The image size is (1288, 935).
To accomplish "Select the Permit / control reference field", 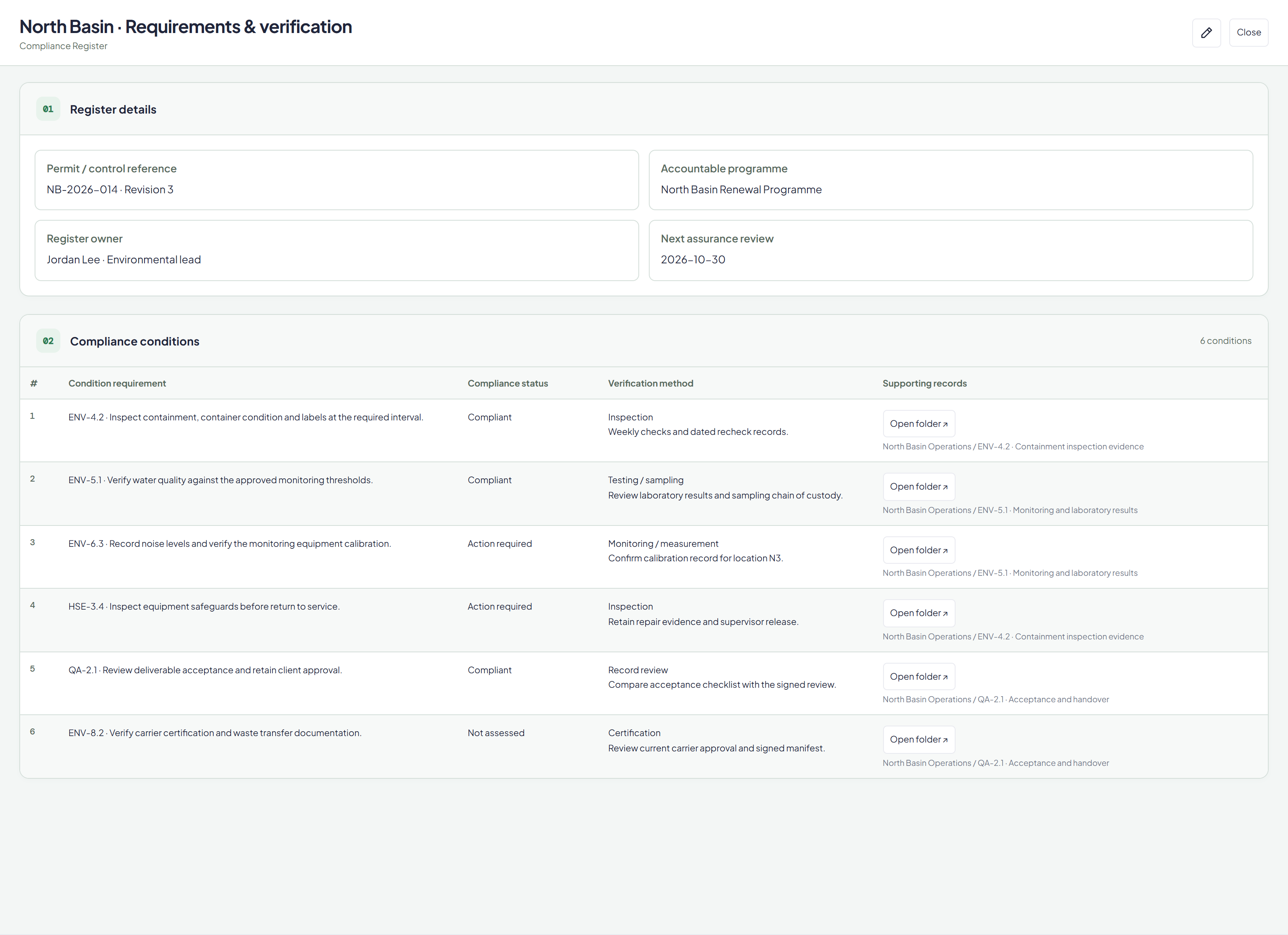I will tap(337, 180).
